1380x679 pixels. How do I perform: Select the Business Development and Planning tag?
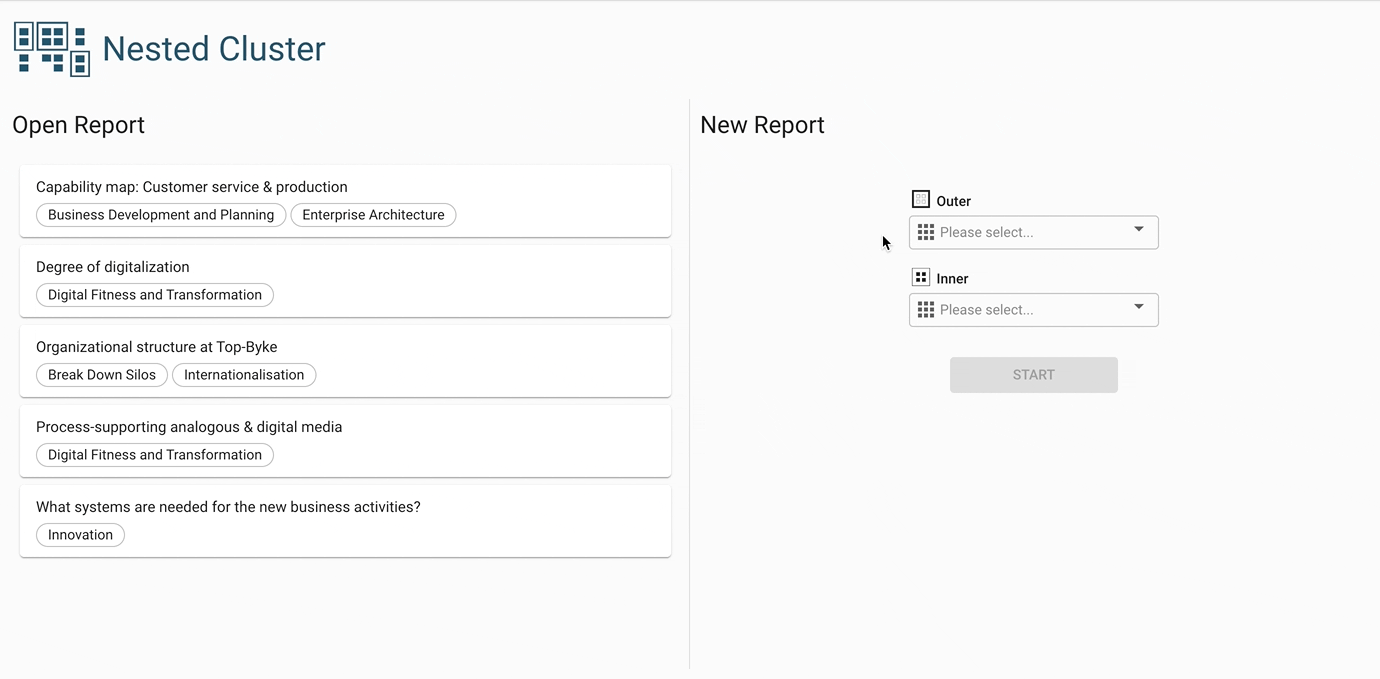(x=161, y=215)
